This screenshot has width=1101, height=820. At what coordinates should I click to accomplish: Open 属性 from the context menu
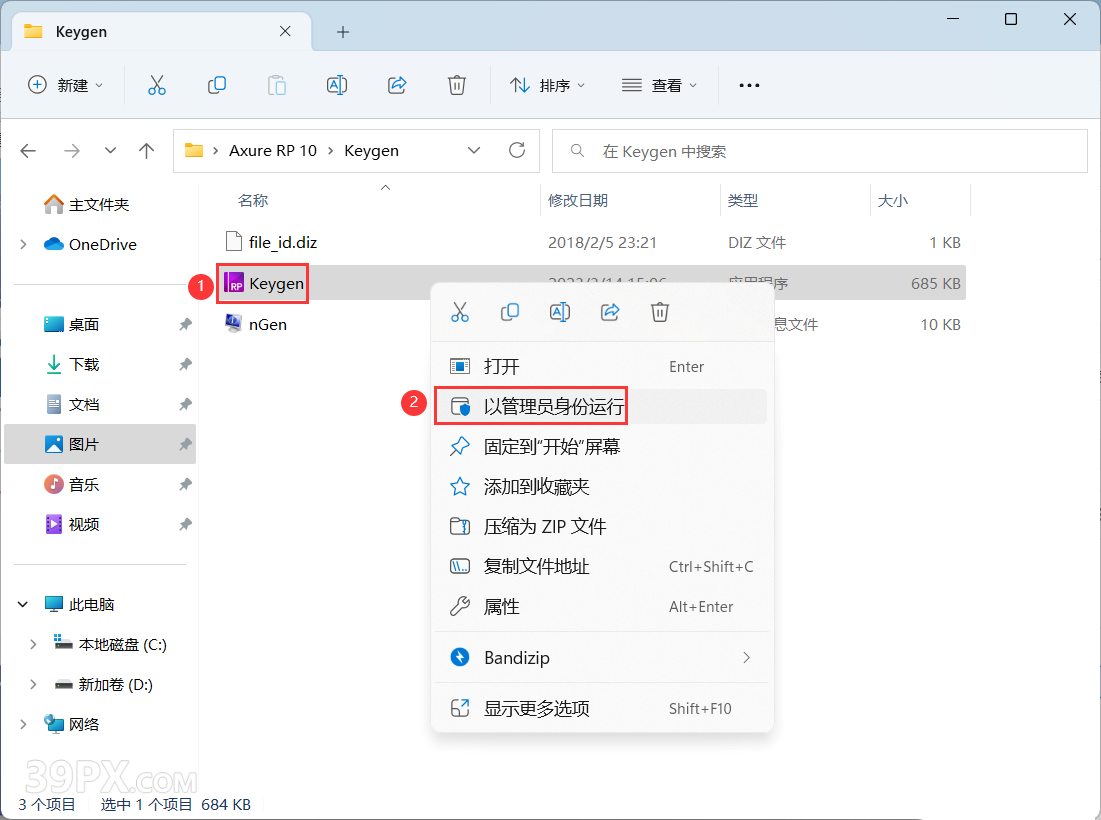601,607
